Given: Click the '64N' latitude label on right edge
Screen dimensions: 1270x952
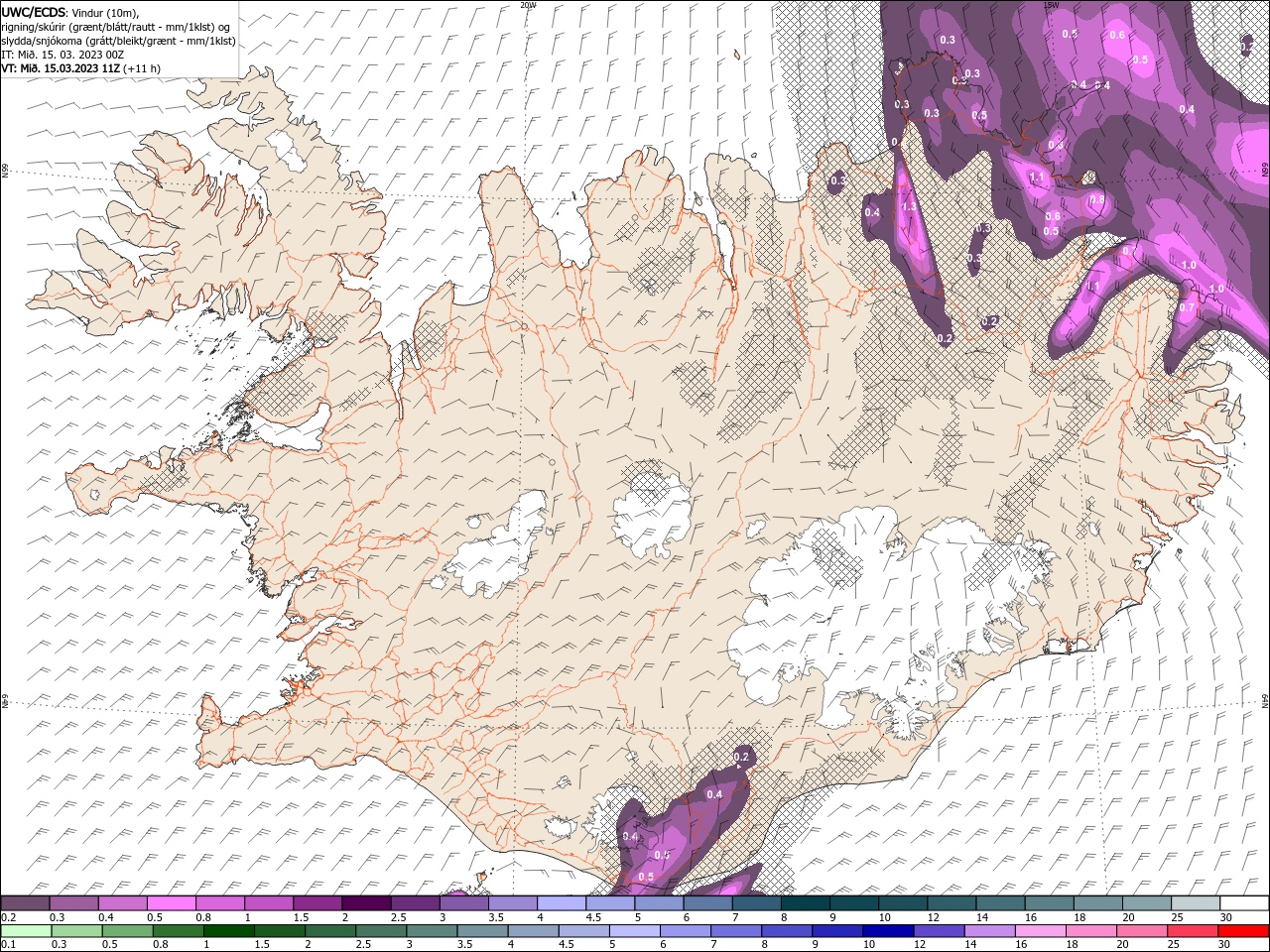Looking at the screenshot, I should pyautogui.click(x=1265, y=700).
